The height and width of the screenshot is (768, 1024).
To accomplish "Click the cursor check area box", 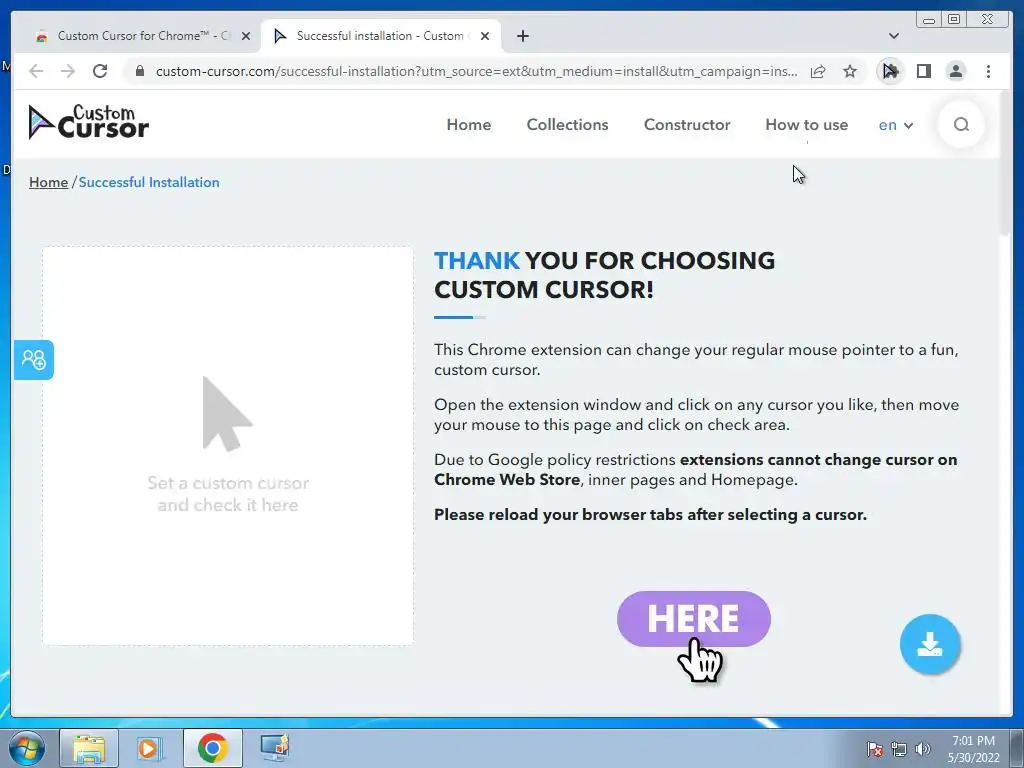I will (x=228, y=446).
